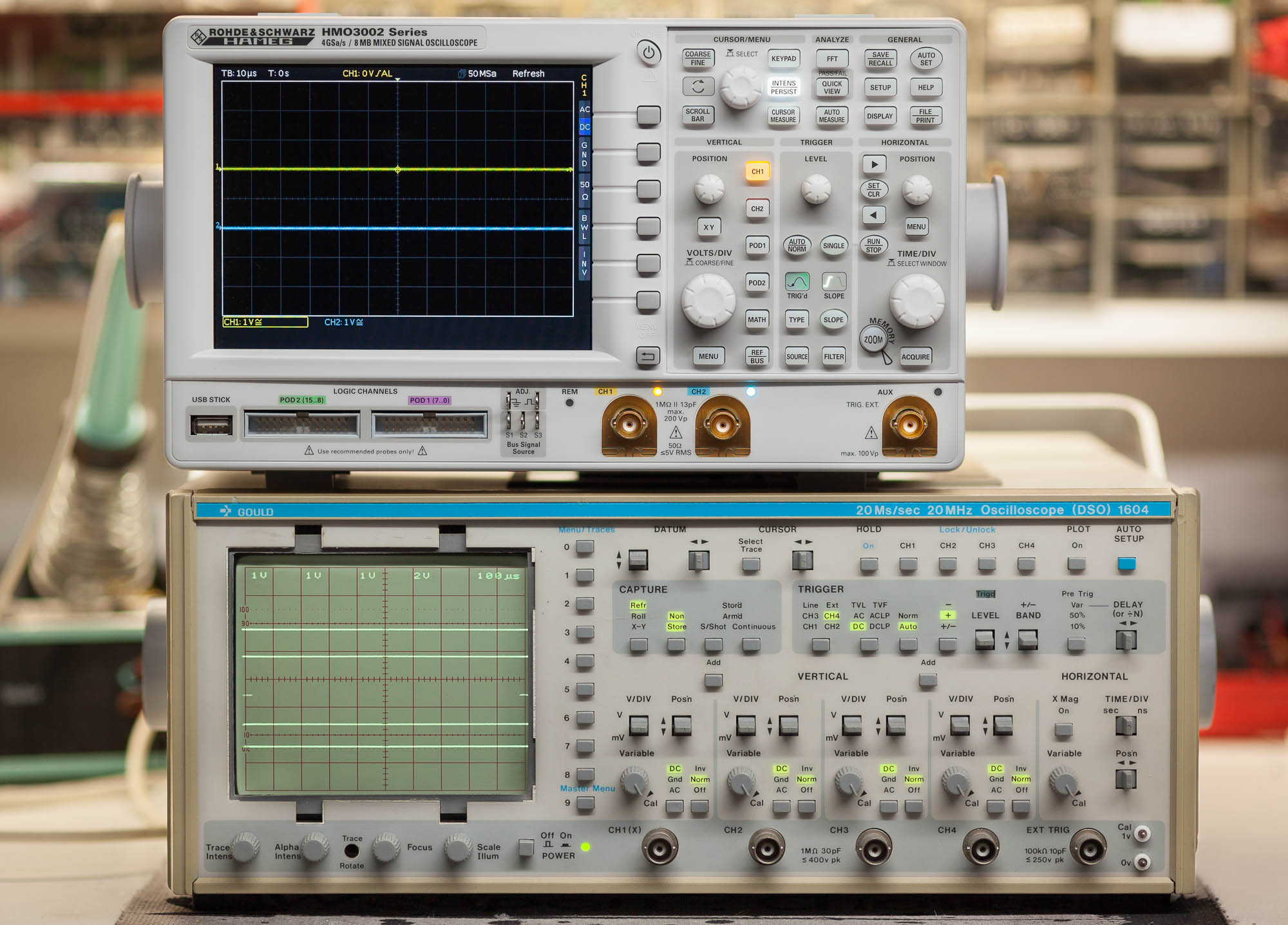The image size is (1288, 925).
Task: Click the CH2 BNC input connector on HMO3002
Action: pos(723,425)
